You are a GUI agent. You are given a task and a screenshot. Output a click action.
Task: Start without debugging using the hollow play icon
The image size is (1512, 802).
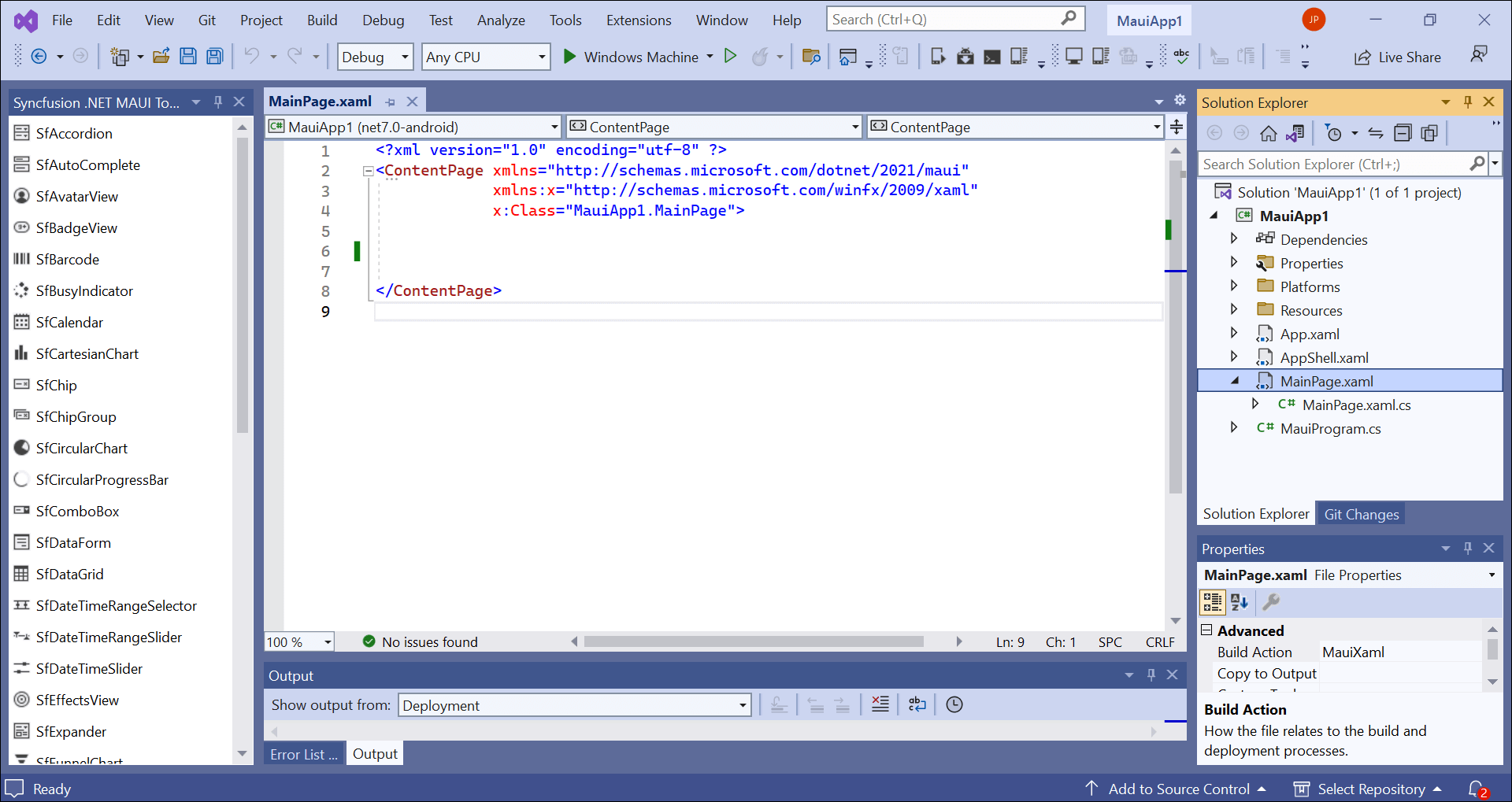tap(730, 56)
